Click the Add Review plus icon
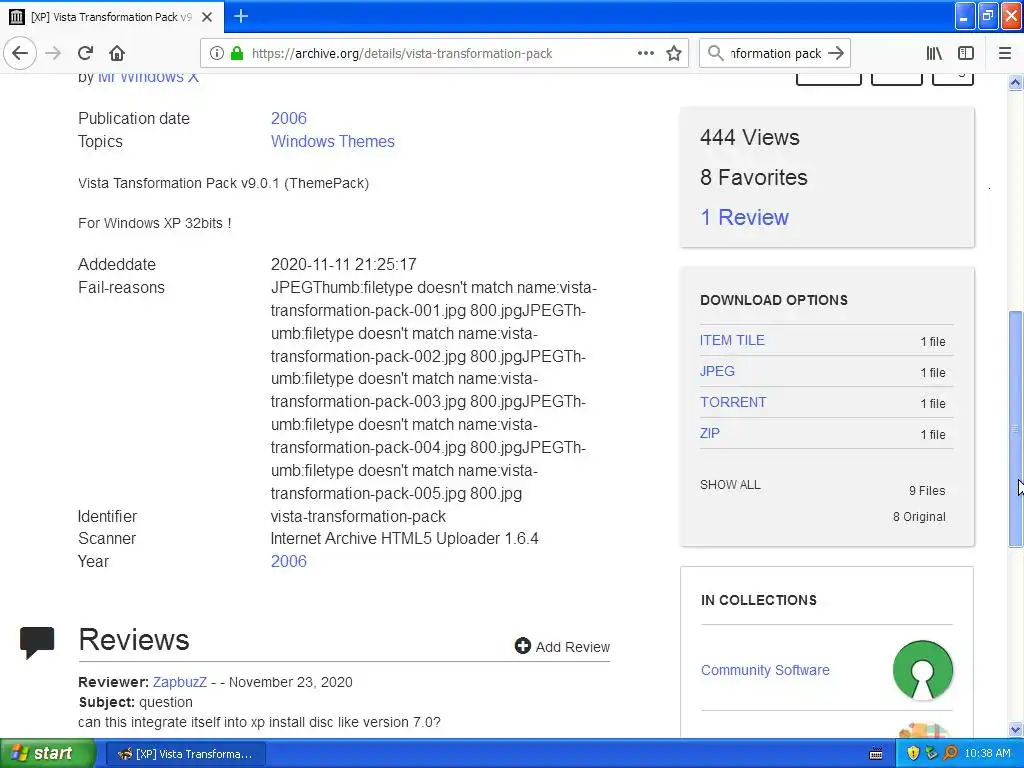1024x768 pixels. click(x=522, y=646)
